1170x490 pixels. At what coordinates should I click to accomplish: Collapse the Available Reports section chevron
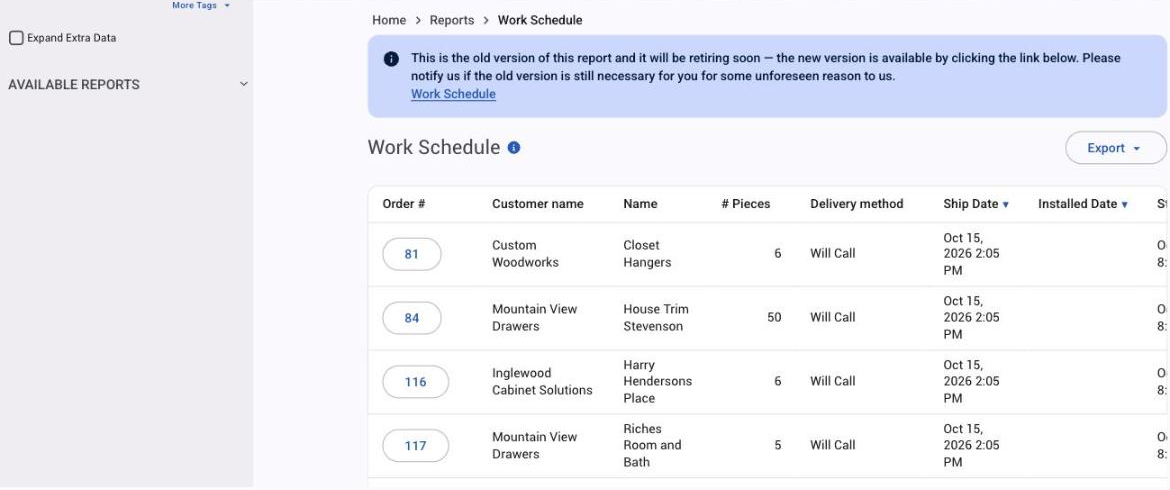tap(243, 84)
